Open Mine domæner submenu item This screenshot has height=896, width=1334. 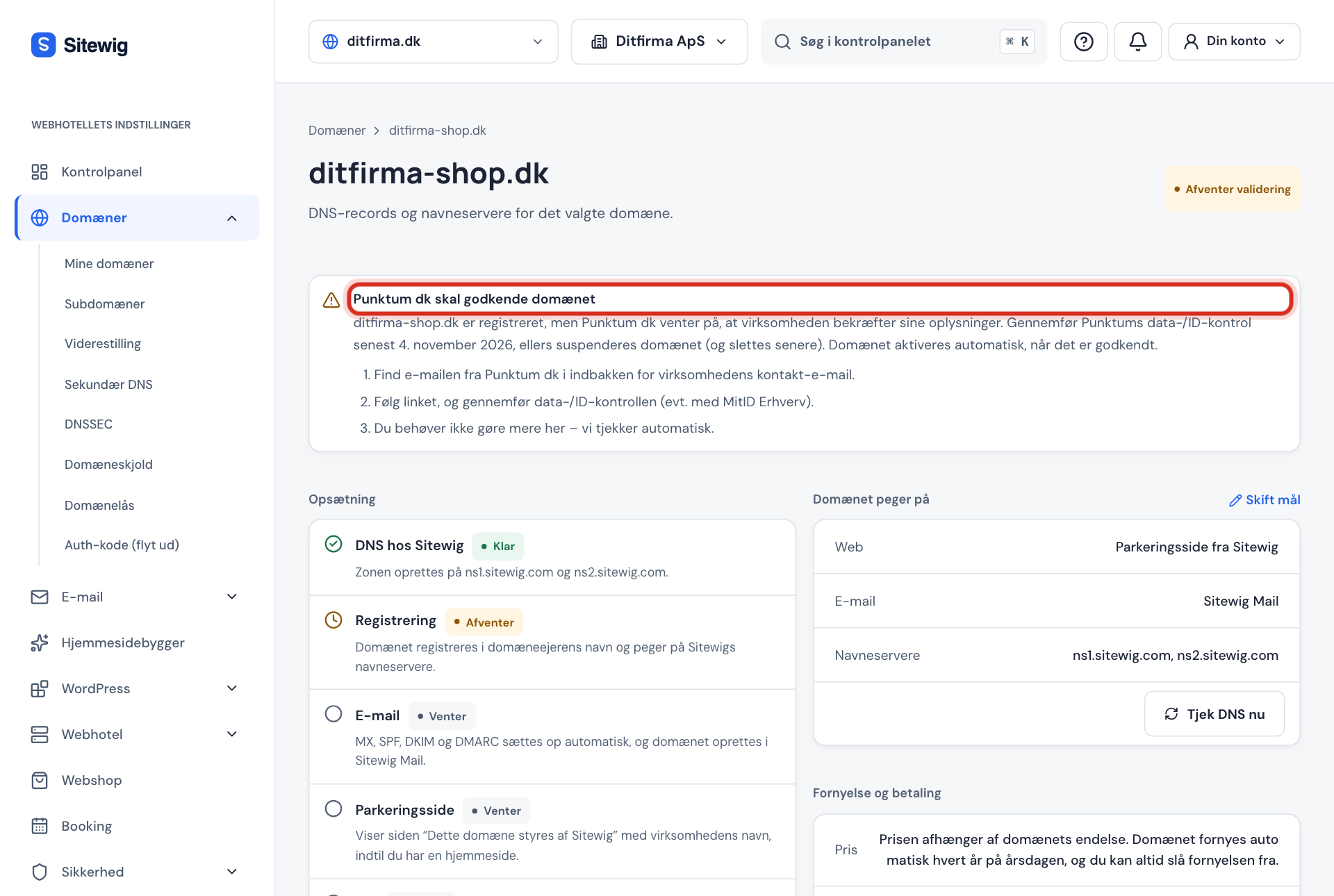click(109, 264)
